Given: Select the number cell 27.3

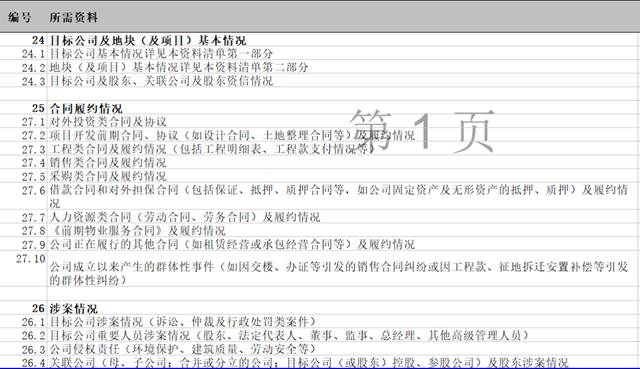Looking at the screenshot, I should pos(33,149).
